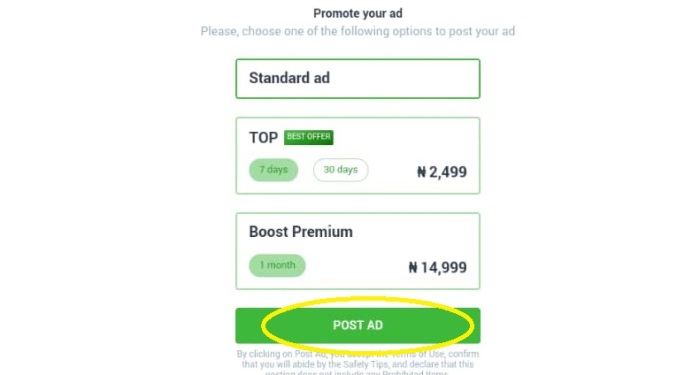Select the Standard ad option
Viewport: 700px width, 375px height.
pyautogui.click(x=358, y=79)
